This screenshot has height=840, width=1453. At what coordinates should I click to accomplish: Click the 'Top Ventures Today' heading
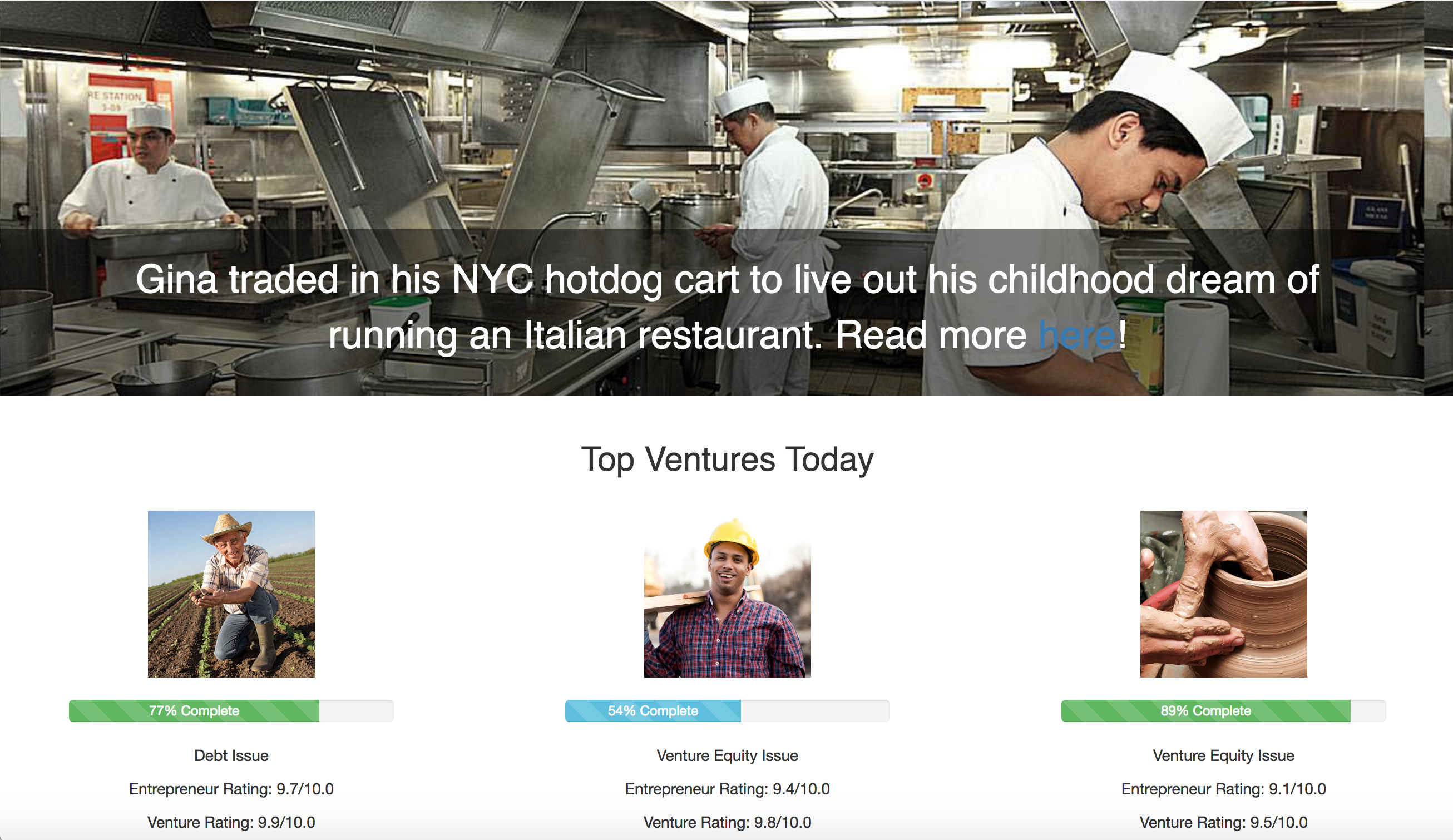(727, 459)
